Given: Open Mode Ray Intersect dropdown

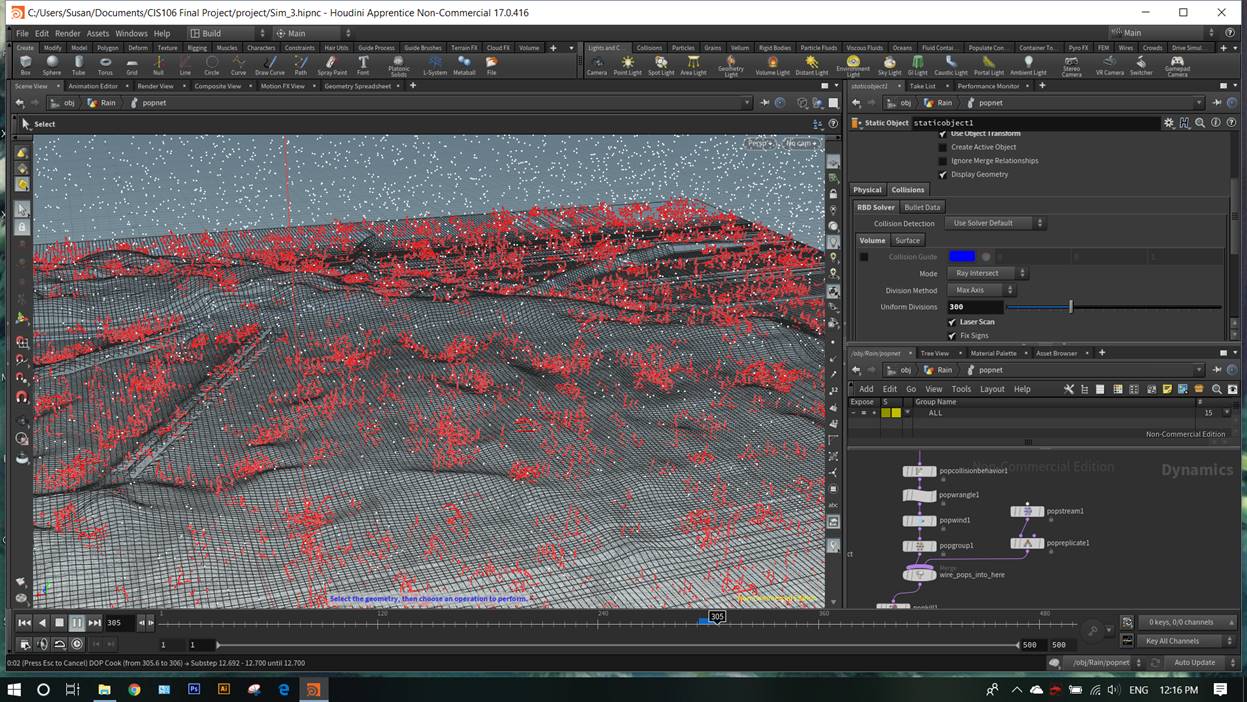Looking at the screenshot, I should point(987,273).
